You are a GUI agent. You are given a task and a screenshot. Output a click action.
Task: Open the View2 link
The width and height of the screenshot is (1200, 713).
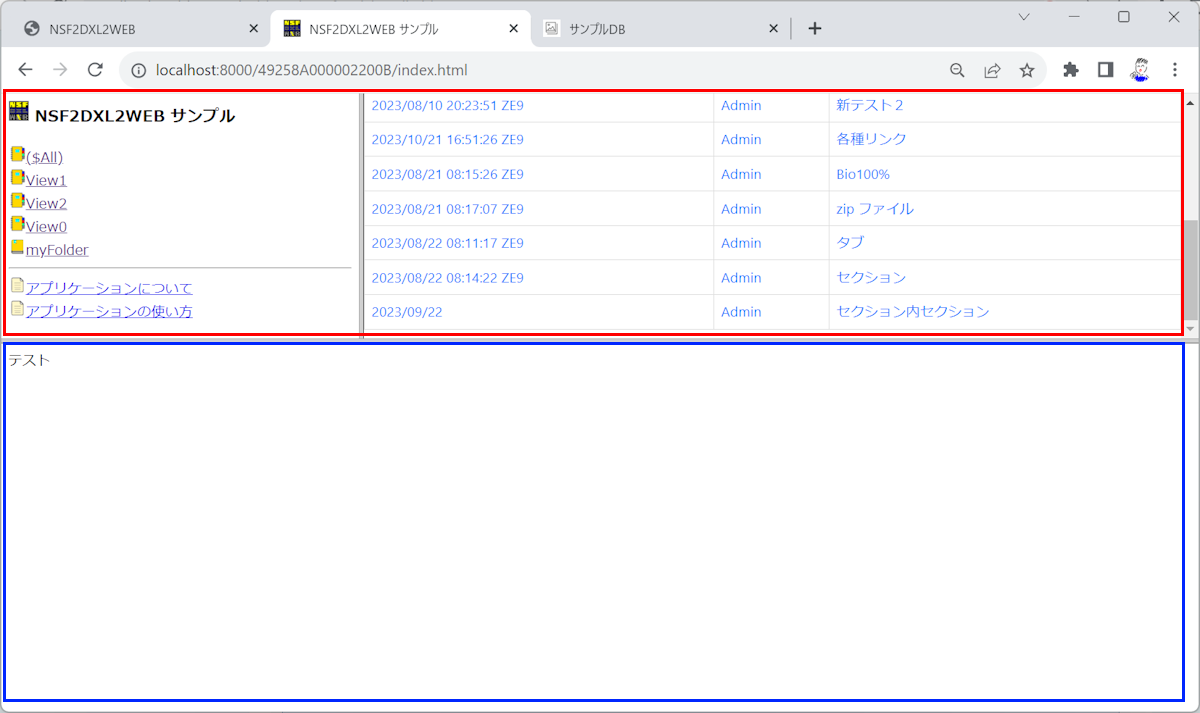46,203
